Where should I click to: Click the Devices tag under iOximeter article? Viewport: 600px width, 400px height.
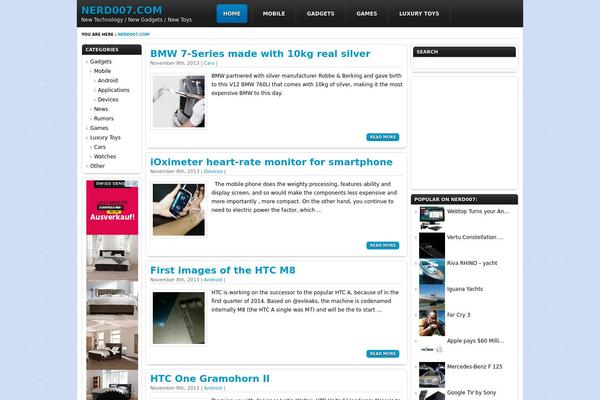pos(213,171)
